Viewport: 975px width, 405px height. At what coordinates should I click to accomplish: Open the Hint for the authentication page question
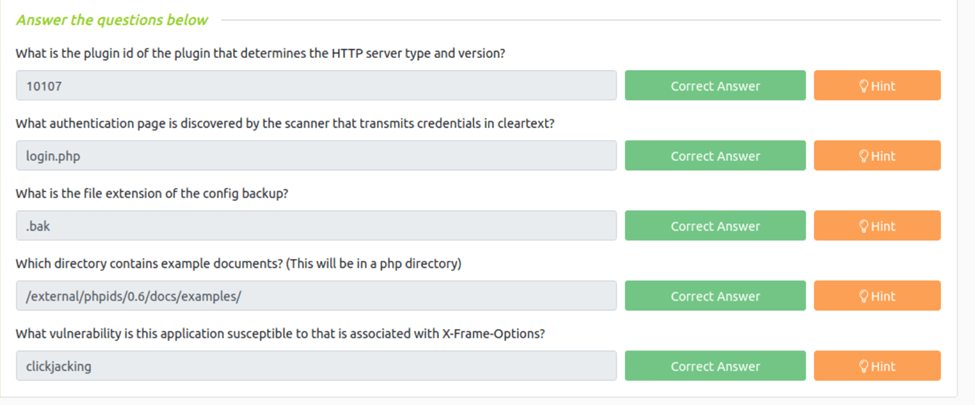coord(877,156)
